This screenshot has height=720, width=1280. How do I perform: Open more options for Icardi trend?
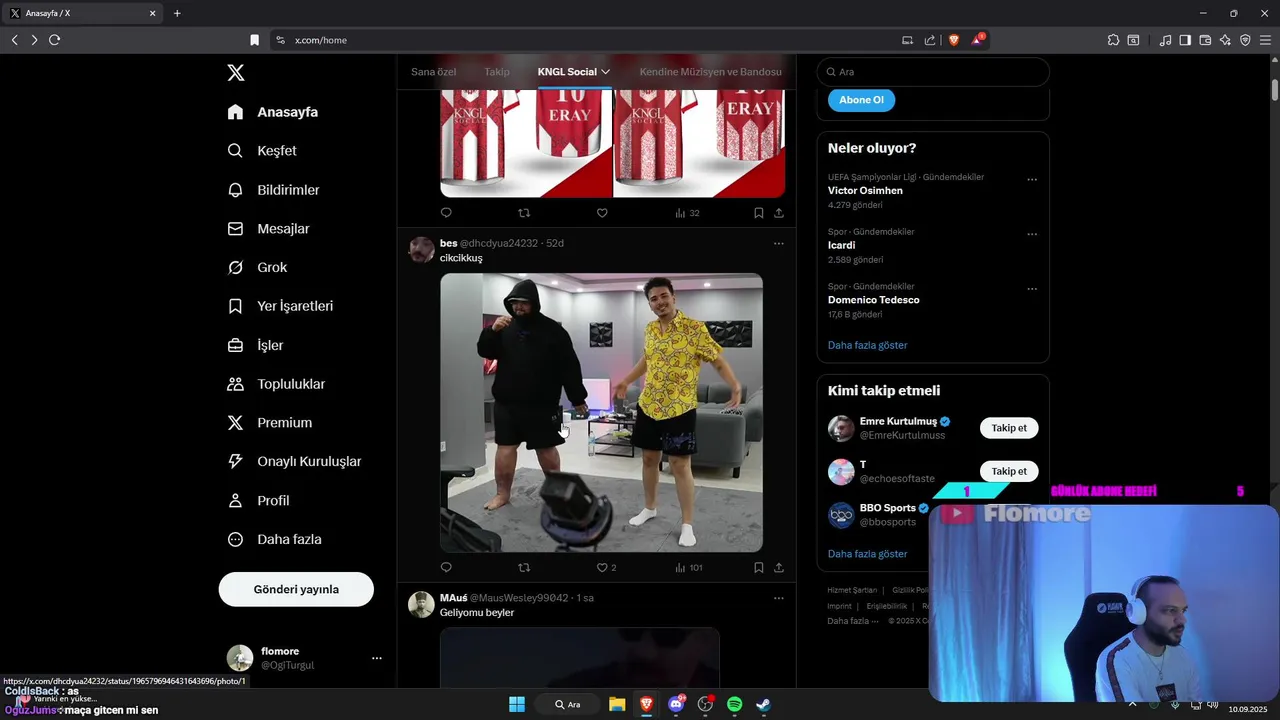(1032, 235)
